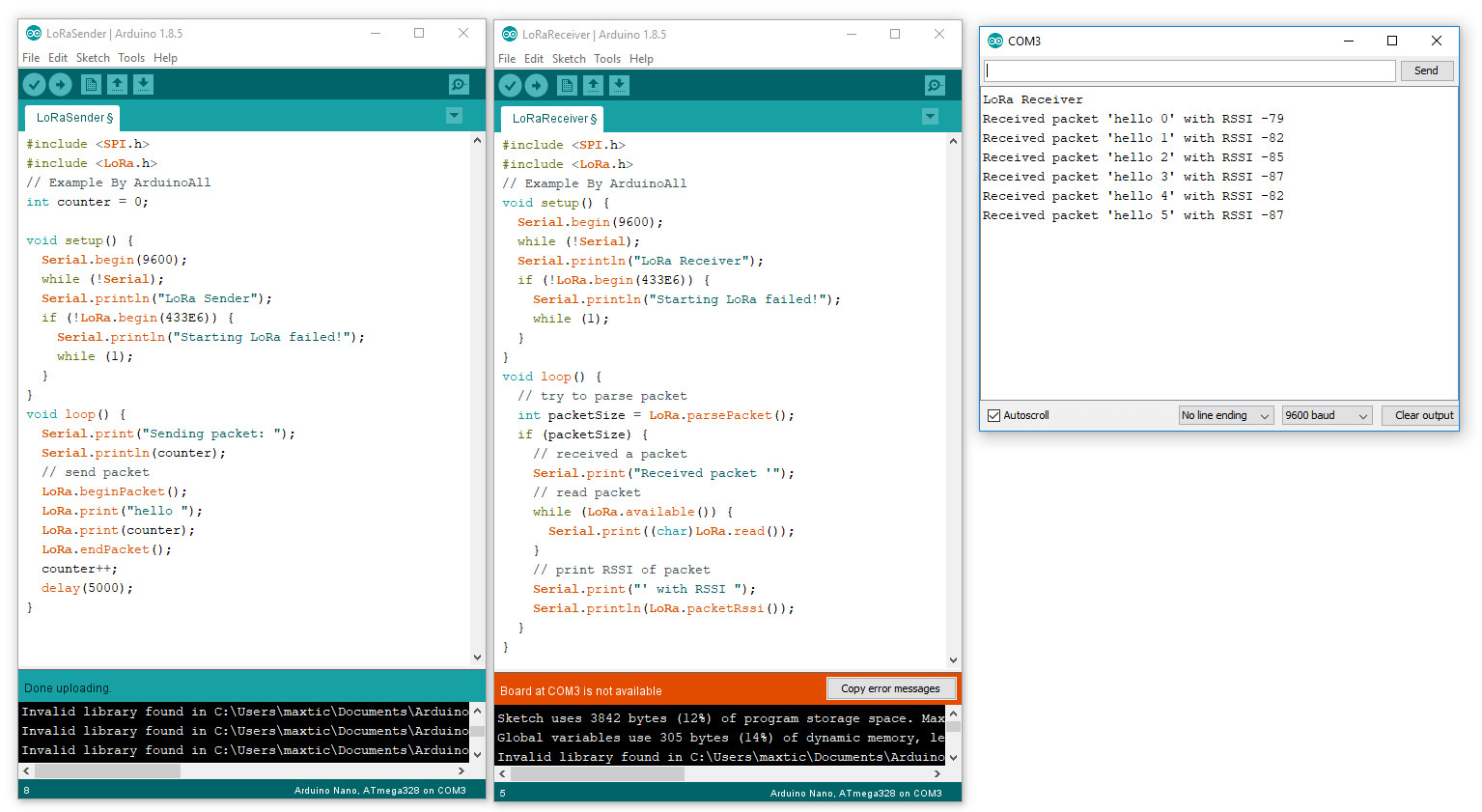Open File menu in LoRaSender window
1482x812 pixels.
coord(31,58)
